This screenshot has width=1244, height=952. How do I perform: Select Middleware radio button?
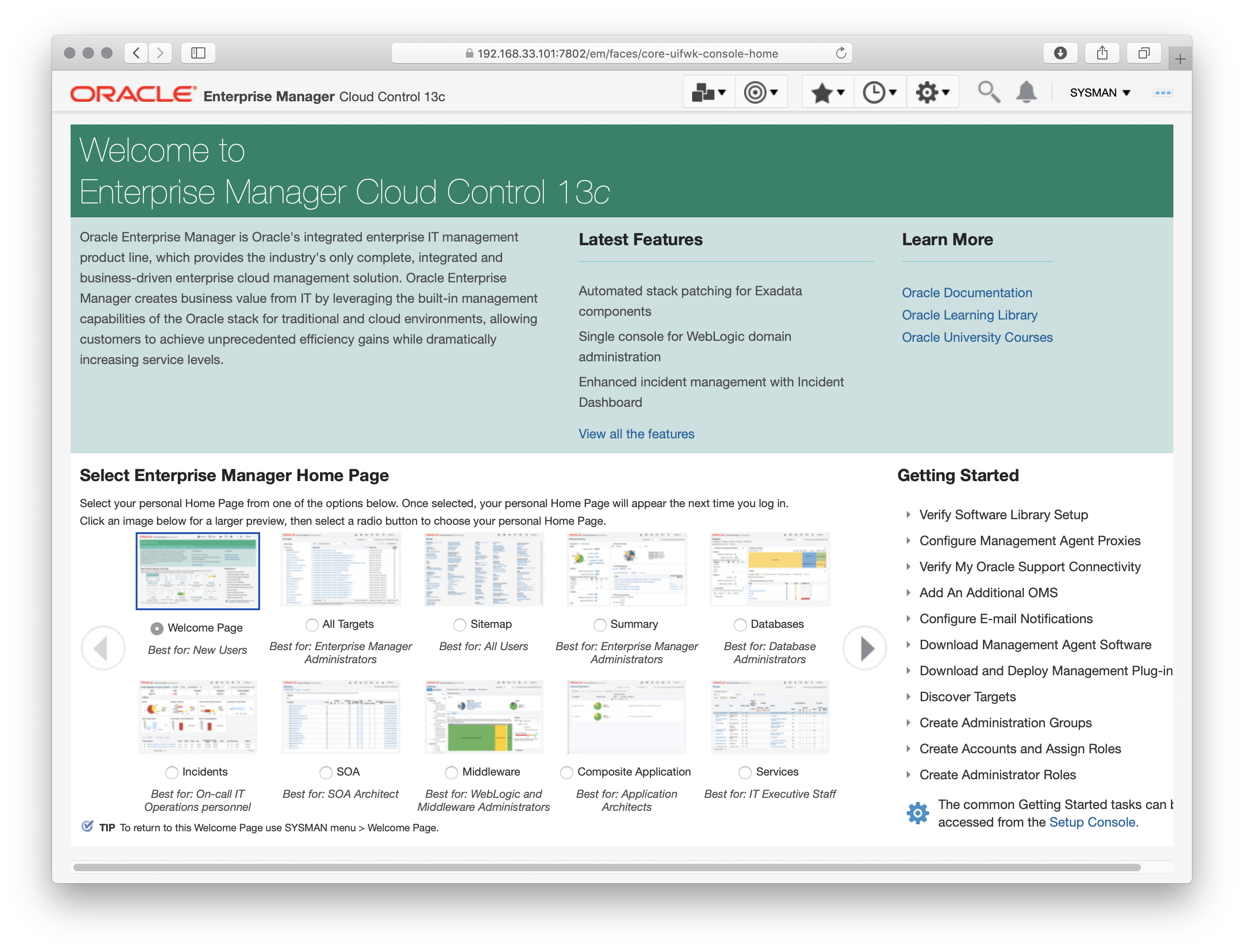pyautogui.click(x=452, y=772)
